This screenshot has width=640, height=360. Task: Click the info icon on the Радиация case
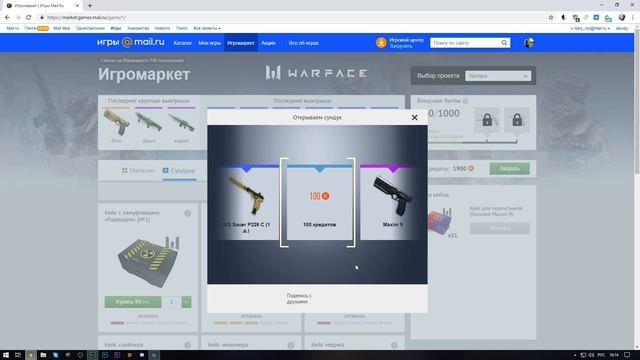(187, 213)
